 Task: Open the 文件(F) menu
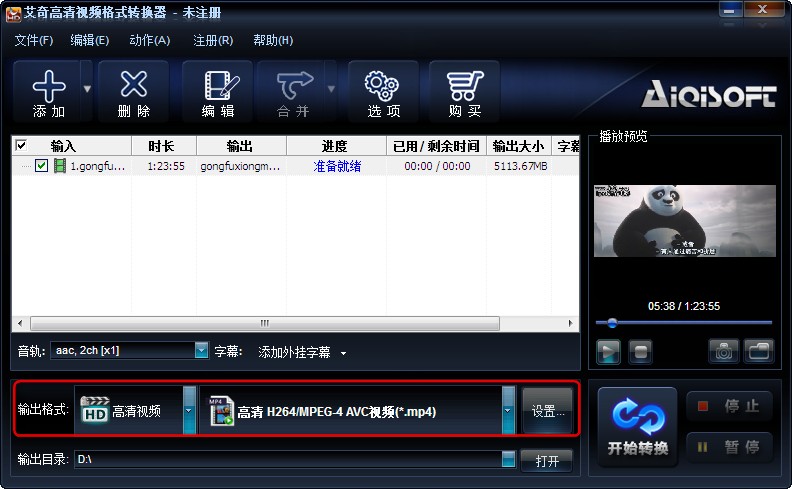33,40
